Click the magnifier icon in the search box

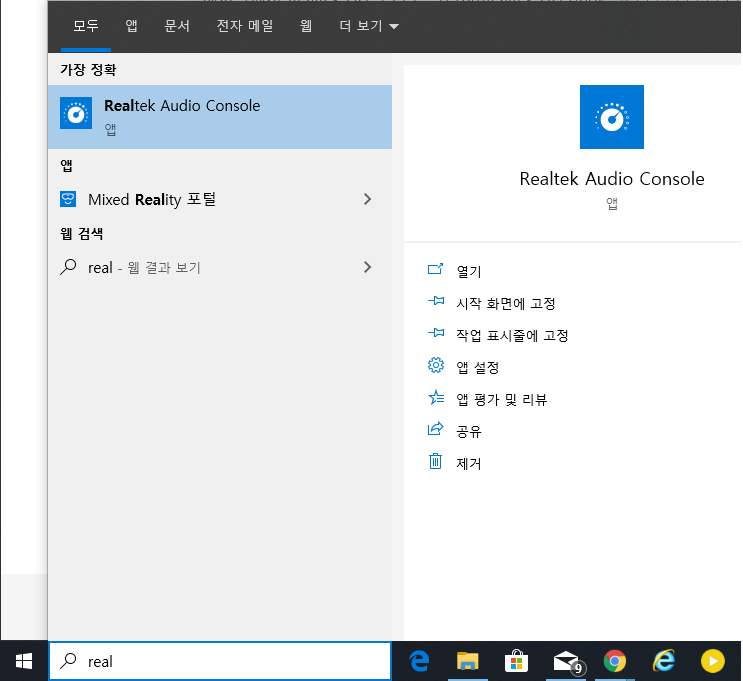68,661
